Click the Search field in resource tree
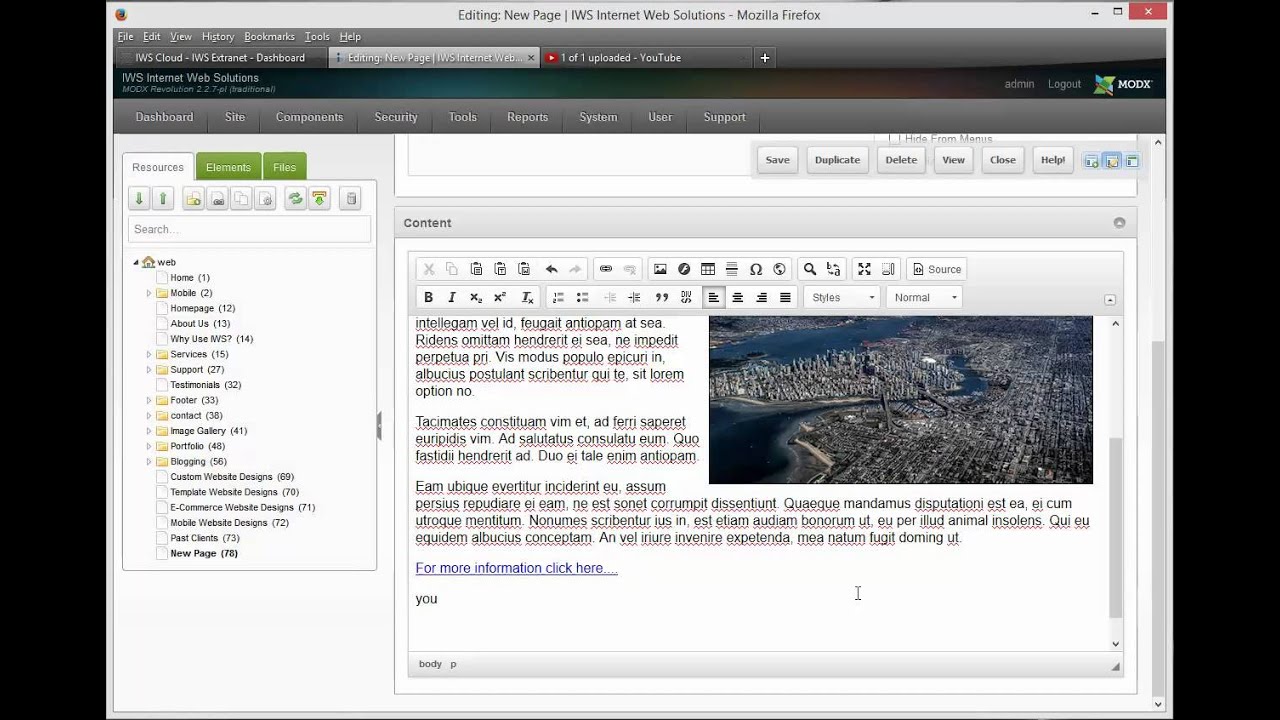The image size is (1280, 720). (249, 229)
